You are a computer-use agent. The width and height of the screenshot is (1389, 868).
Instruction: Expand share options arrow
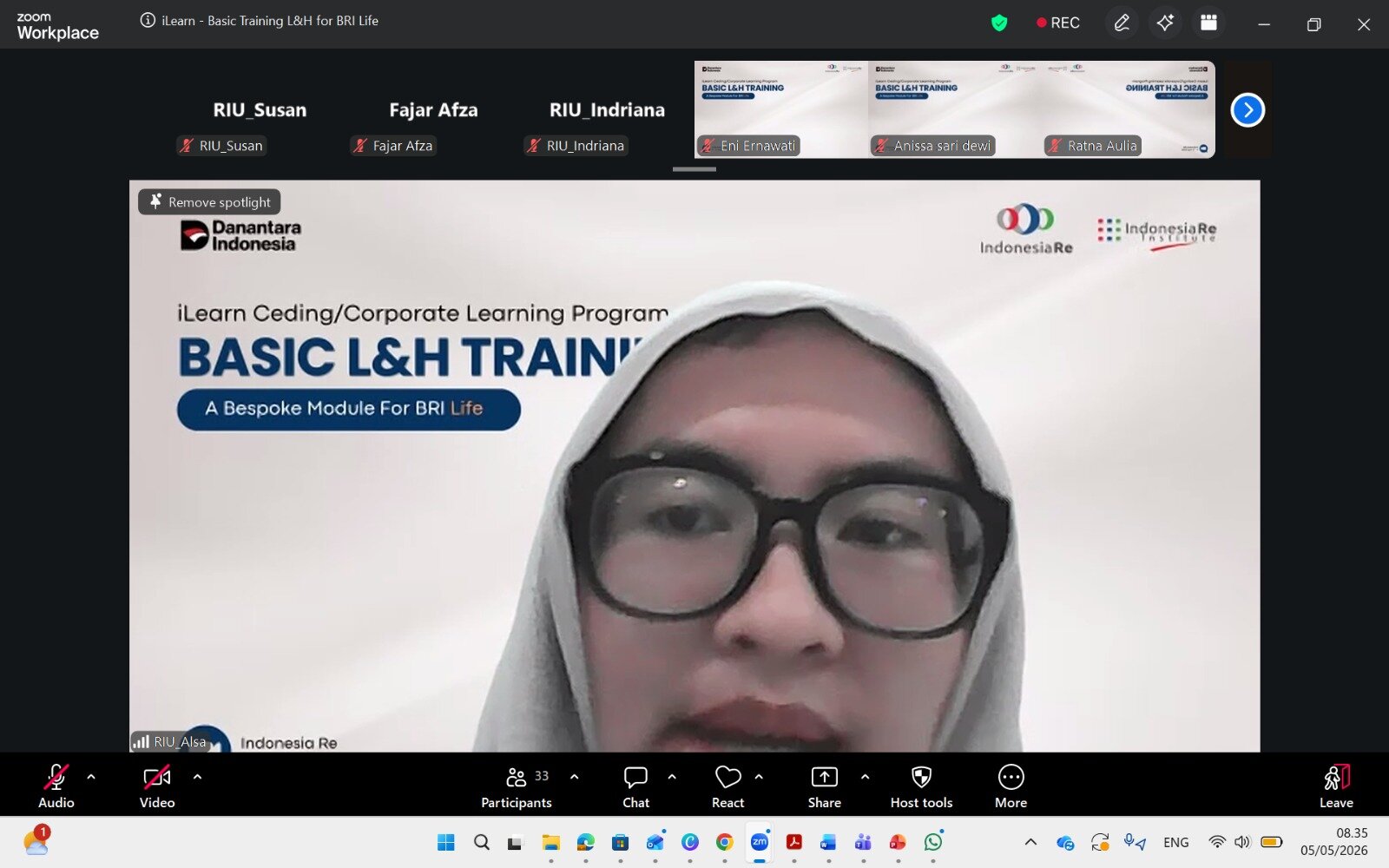865,777
